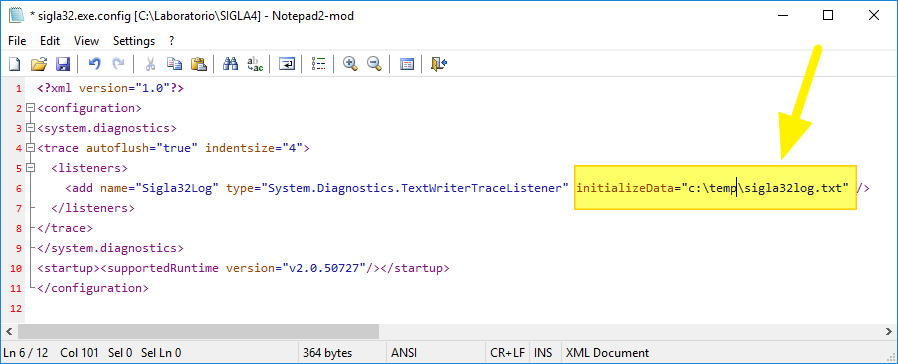Collapse the configuration node fold marker
The height and width of the screenshot is (364, 898).
[x=31, y=108]
